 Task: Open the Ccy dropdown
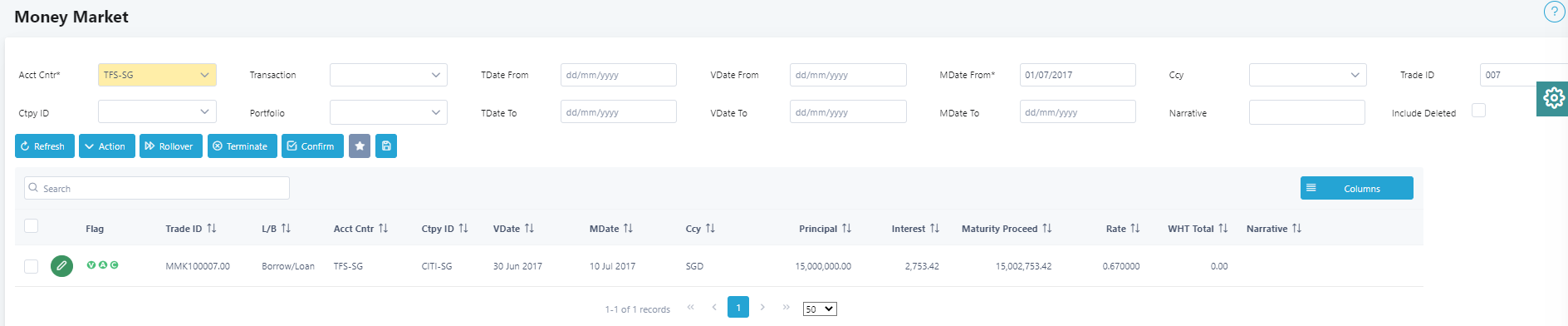tap(1308, 75)
